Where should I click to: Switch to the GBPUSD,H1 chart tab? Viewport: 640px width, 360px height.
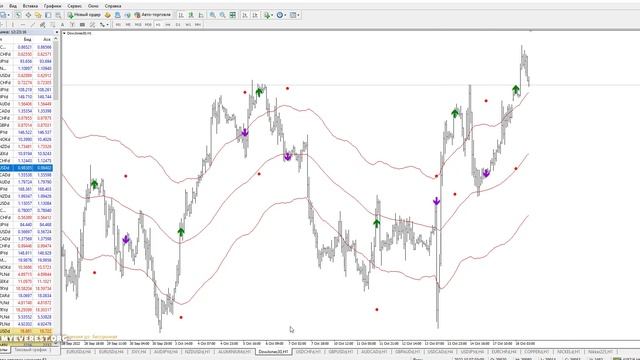pos(341,351)
